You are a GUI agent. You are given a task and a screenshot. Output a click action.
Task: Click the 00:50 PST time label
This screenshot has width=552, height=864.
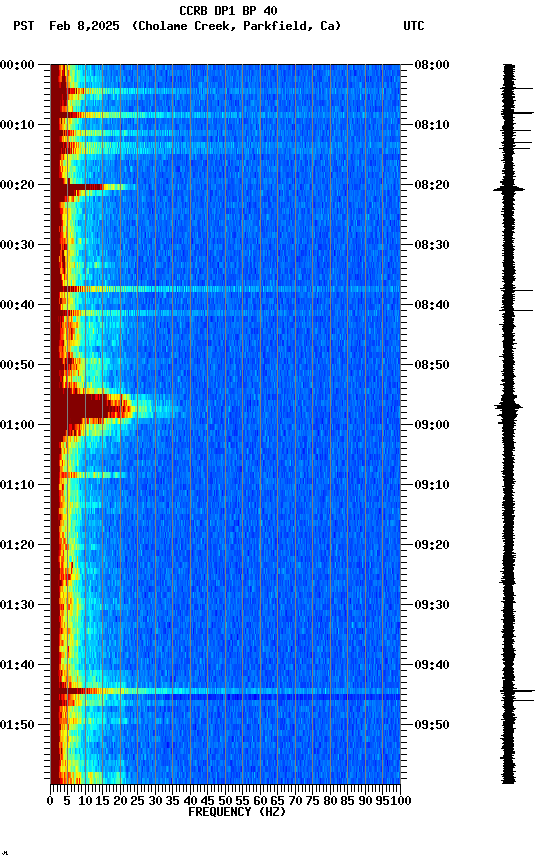pos(17,365)
